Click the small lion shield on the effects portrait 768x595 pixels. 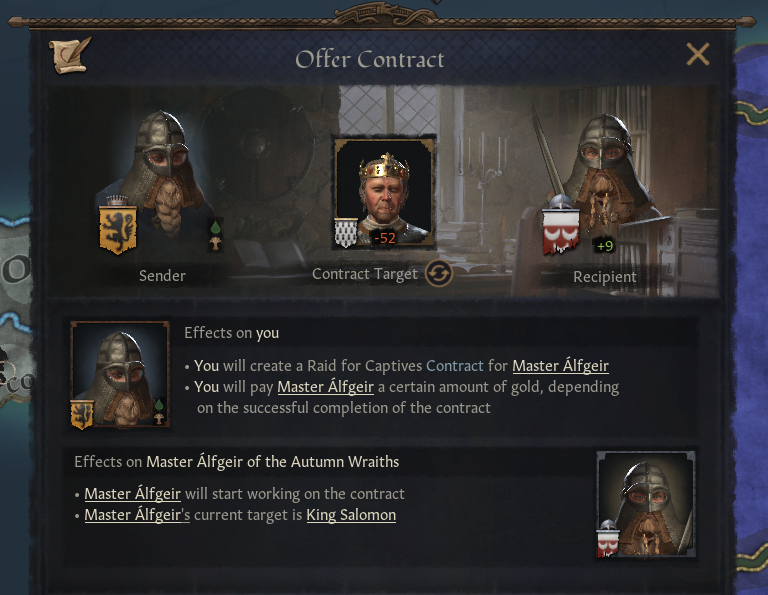(x=81, y=414)
